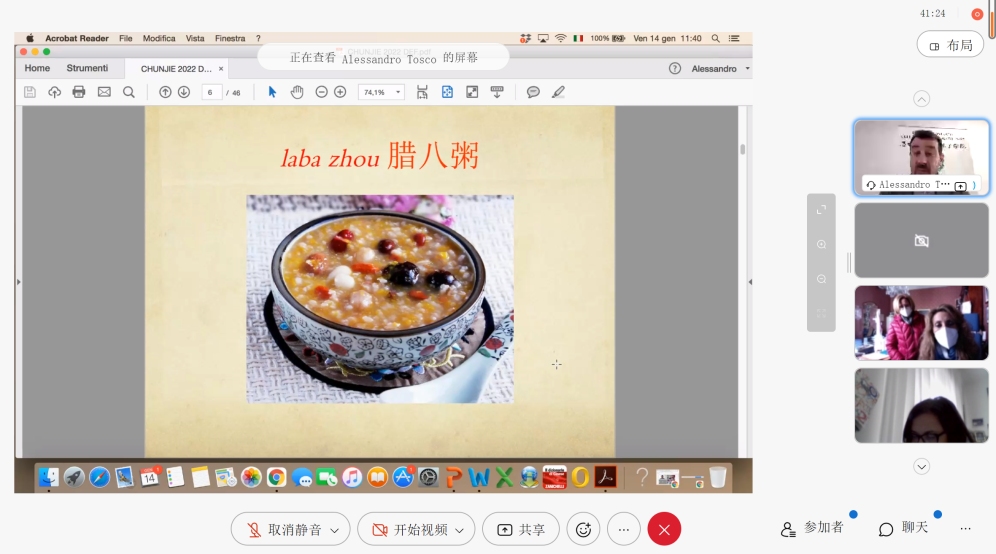The width and height of the screenshot is (996, 554).
Task: Open the Vista menu
Action: coord(195,38)
